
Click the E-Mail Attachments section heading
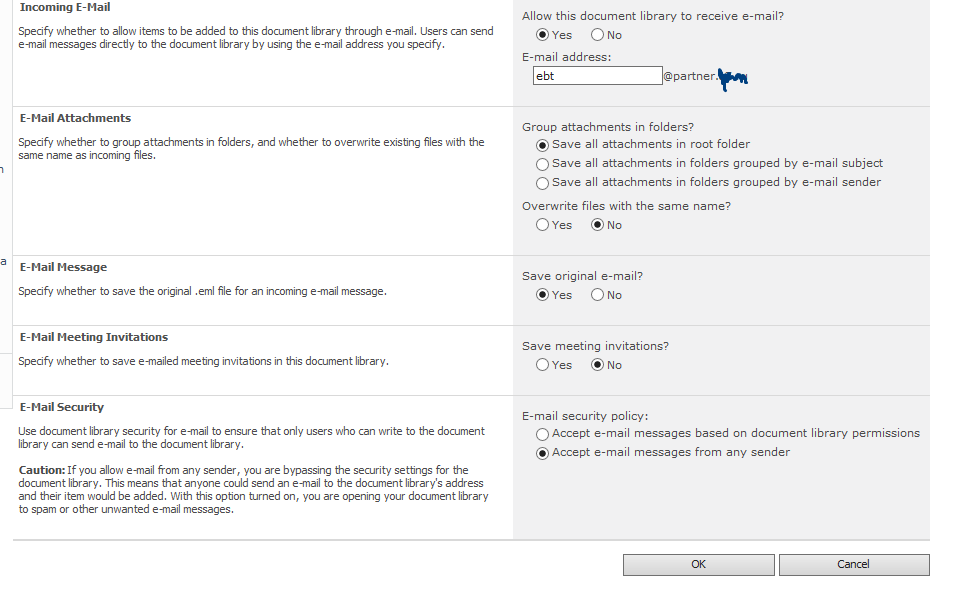click(75, 118)
